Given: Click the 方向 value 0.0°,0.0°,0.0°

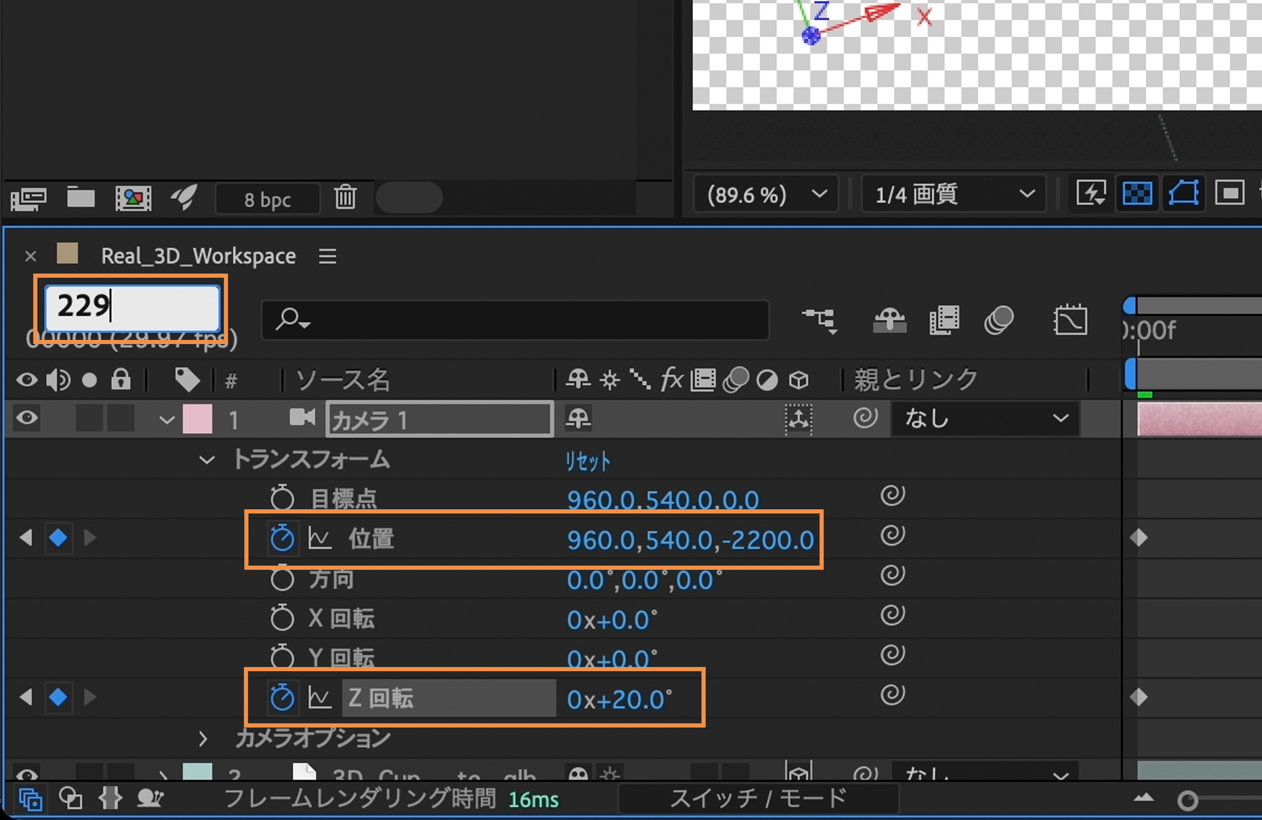Looking at the screenshot, I should 645,580.
